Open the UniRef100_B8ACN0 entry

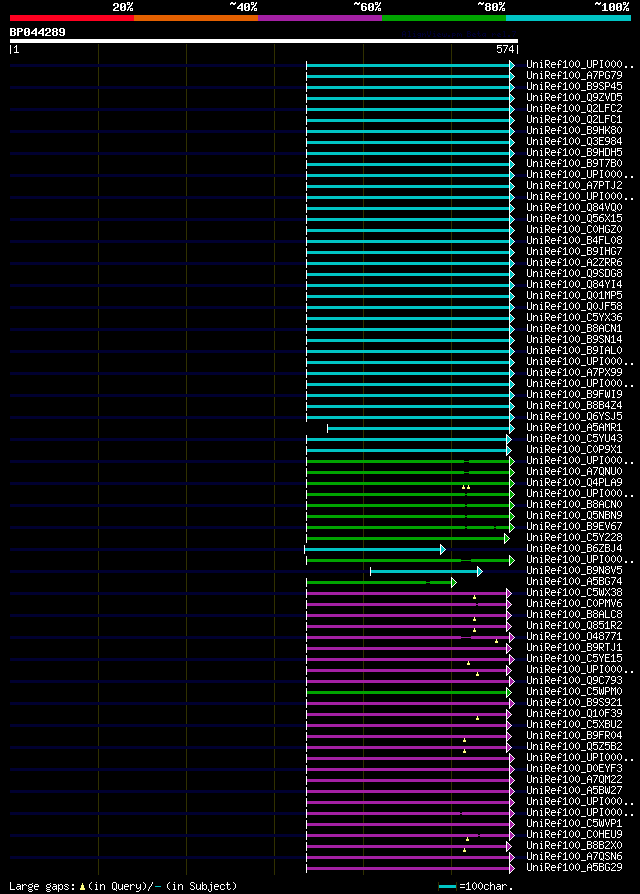574,505
